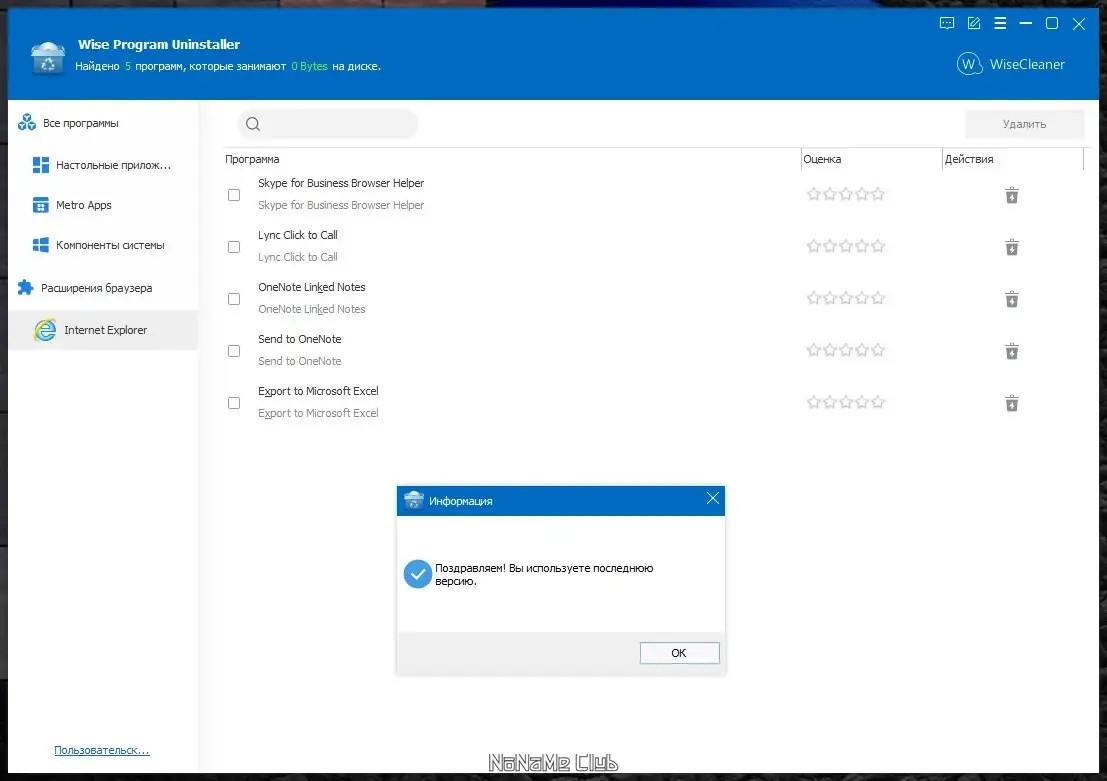Screen dimensions: 1107x781
Task: Click the Поздравляем message text in dialog
Action: tap(544, 575)
